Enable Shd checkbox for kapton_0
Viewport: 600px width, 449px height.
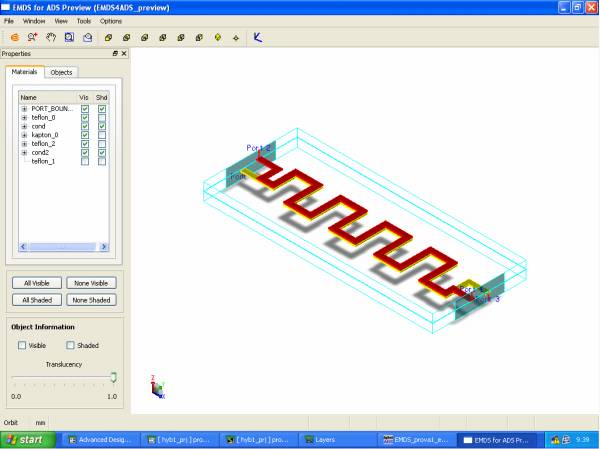(x=101, y=135)
